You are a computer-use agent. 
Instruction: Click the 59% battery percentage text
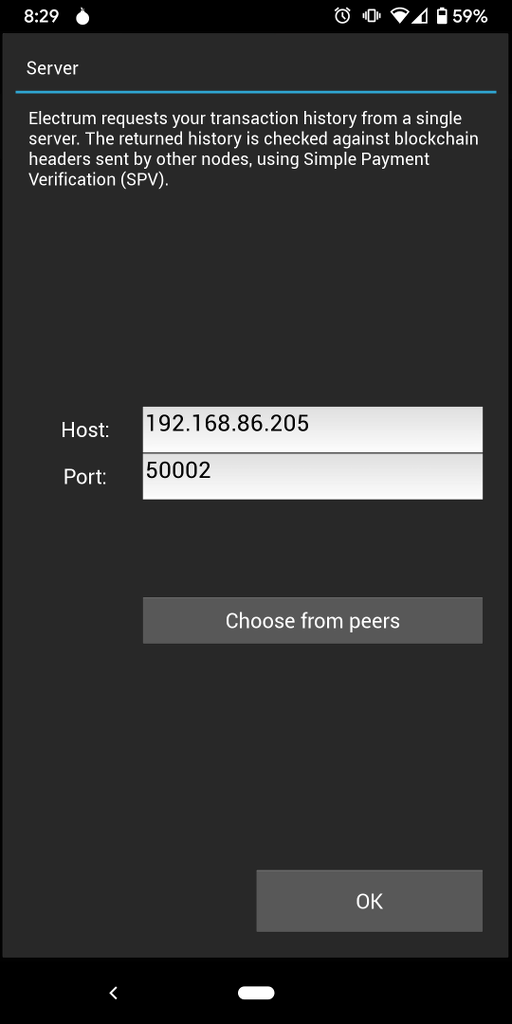(x=470, y=16)
